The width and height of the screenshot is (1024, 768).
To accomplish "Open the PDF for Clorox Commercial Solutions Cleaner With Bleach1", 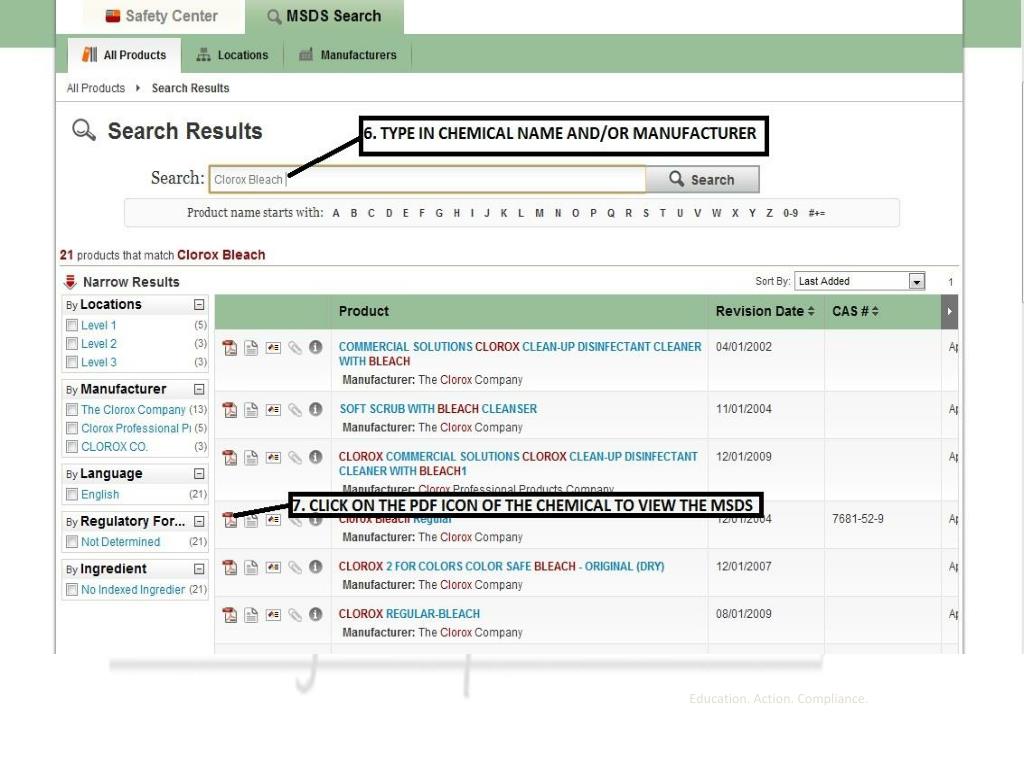I will tap(230, 457).
